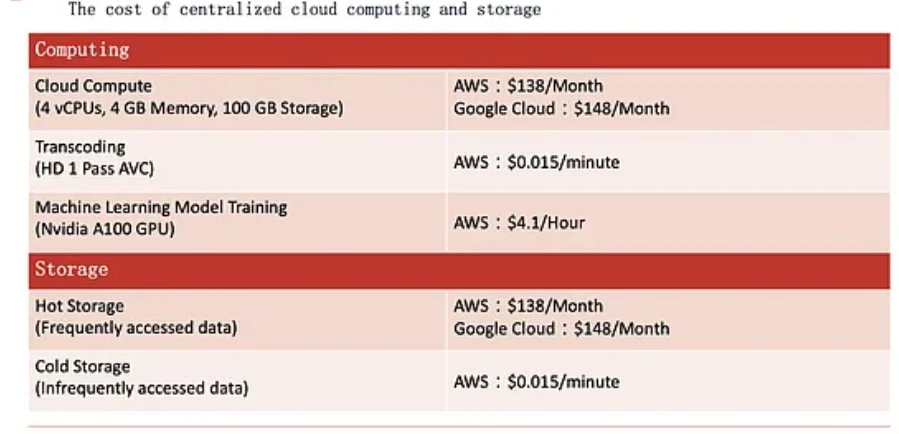Screen dimensions: 899x434
Task: Click the 4 vCPUs specification text
Action: coord(189,108)
